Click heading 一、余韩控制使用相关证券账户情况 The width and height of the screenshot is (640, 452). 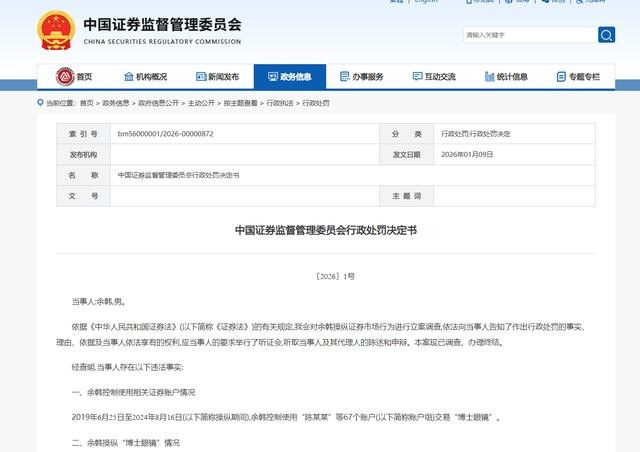[x=133, y=392]
